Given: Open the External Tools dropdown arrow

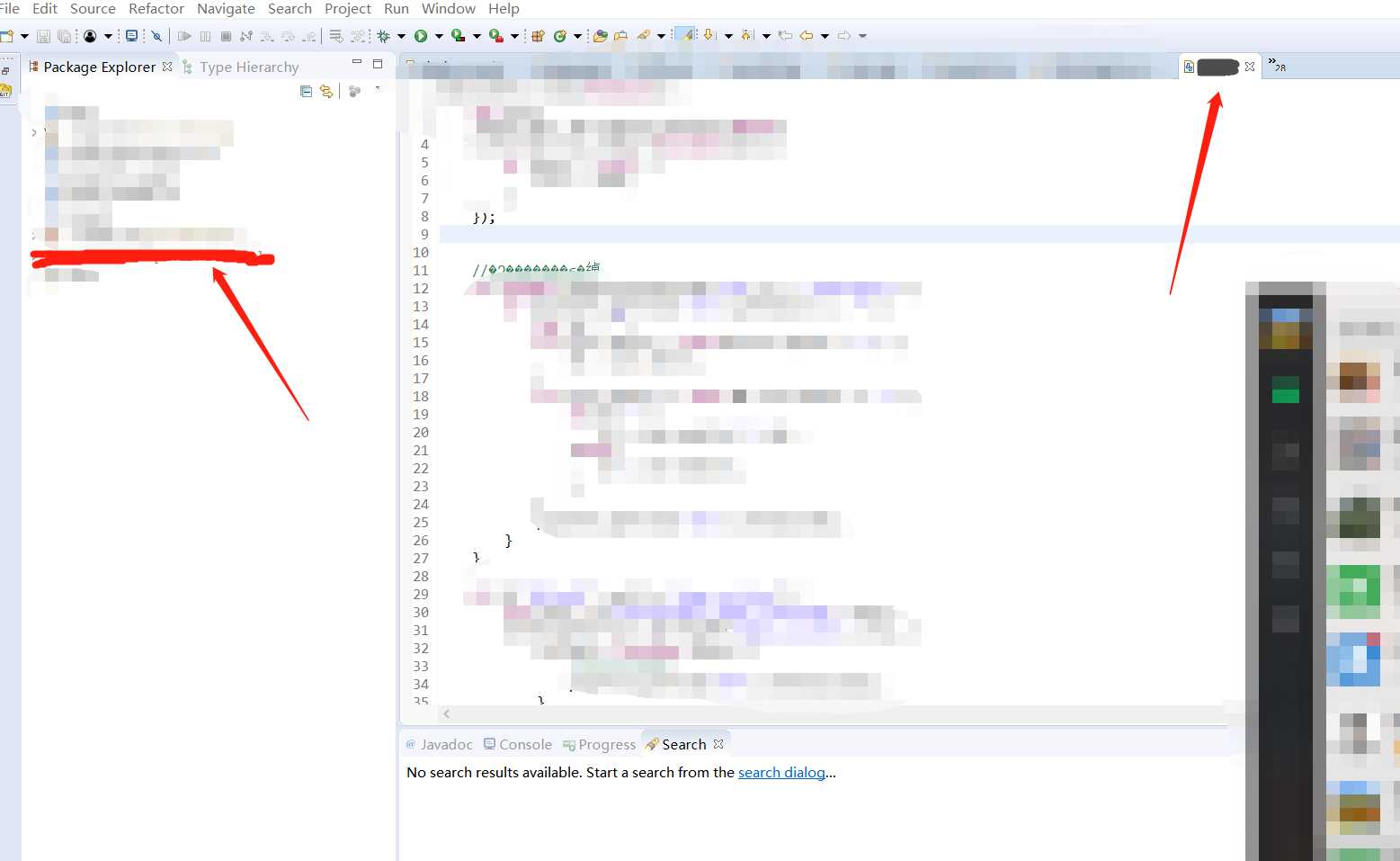Looking at the screenshot, I should click(x=514, y=36).
